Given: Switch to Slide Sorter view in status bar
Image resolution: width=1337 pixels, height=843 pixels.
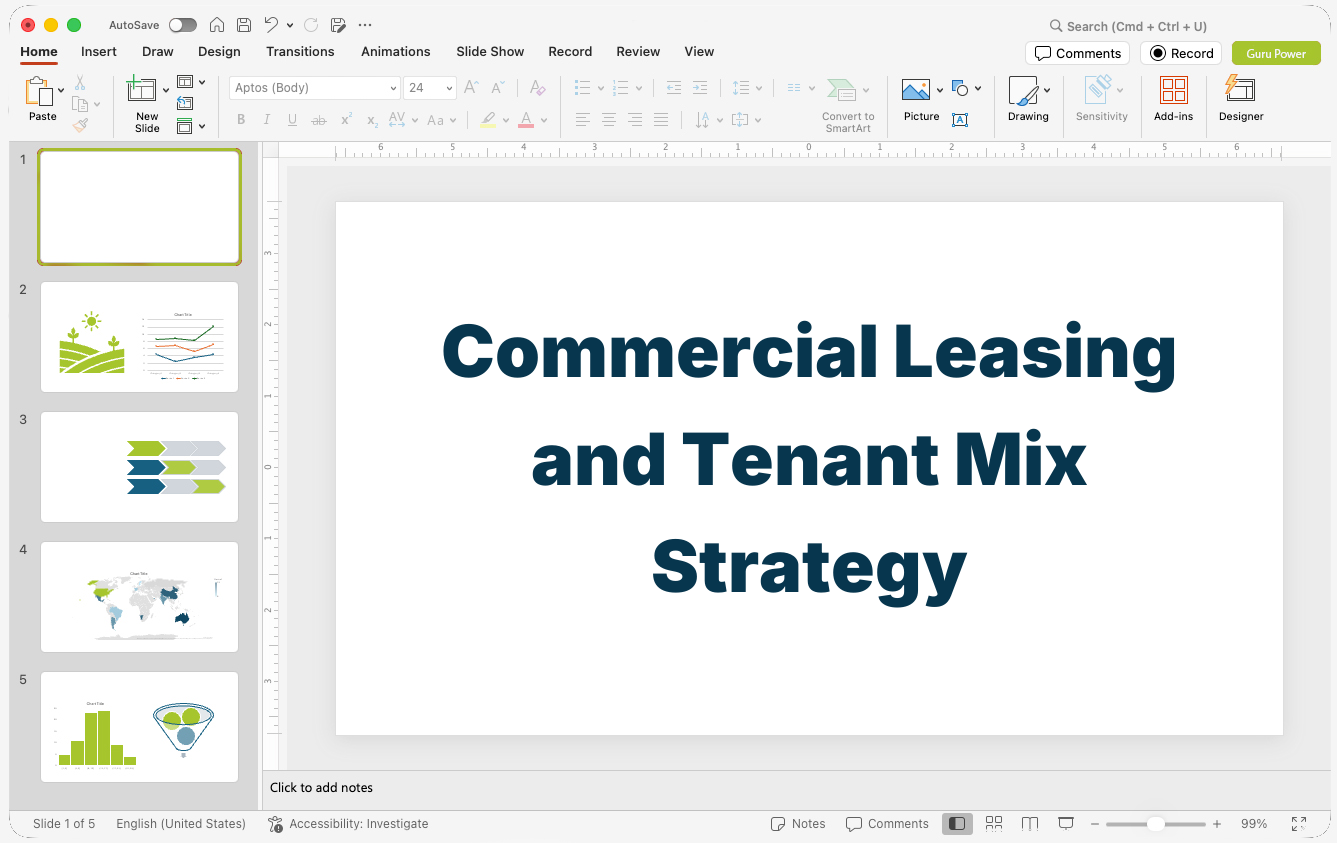Looking at the screenshot, I should coord(994,823).
